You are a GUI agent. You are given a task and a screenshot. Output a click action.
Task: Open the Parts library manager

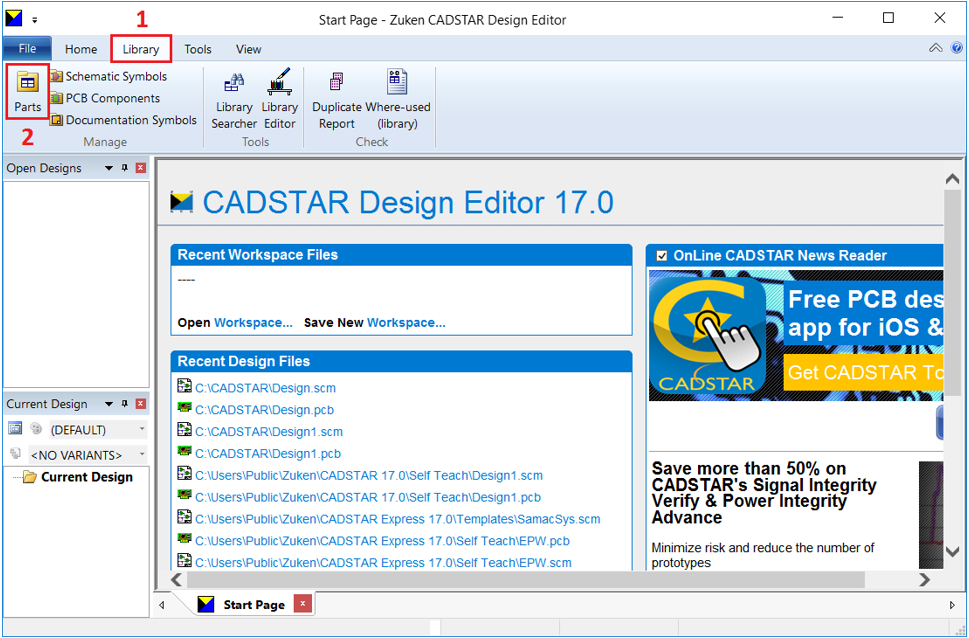[x=28, y=91]
